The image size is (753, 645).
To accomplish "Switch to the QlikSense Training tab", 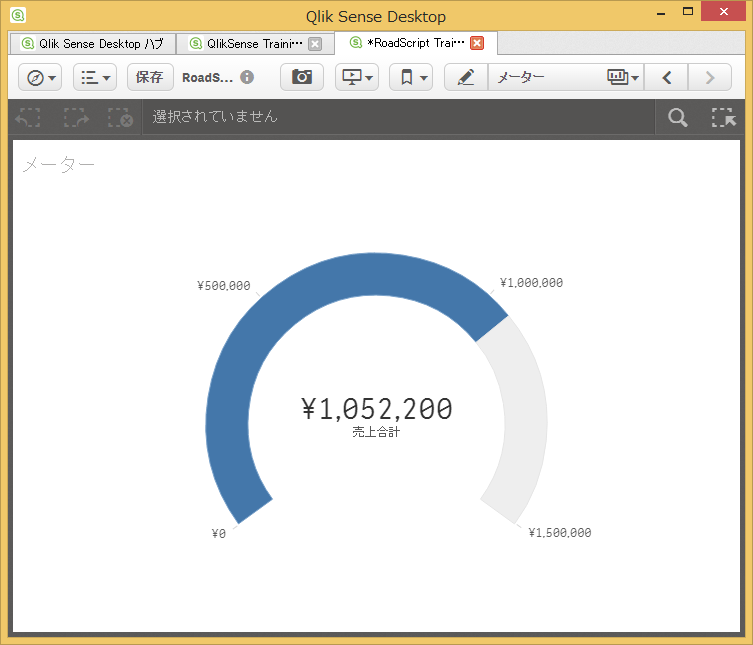I will [245, 44].
